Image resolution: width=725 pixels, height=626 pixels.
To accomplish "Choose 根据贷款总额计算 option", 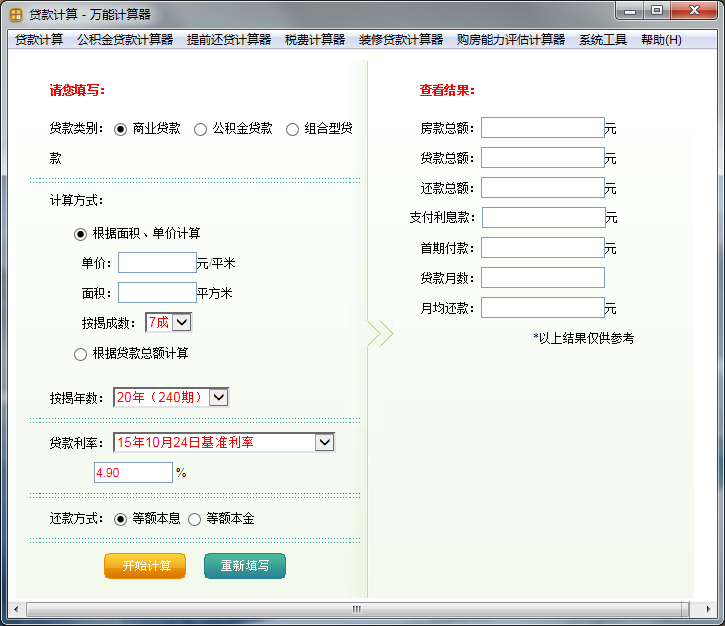I will (80, 355).
